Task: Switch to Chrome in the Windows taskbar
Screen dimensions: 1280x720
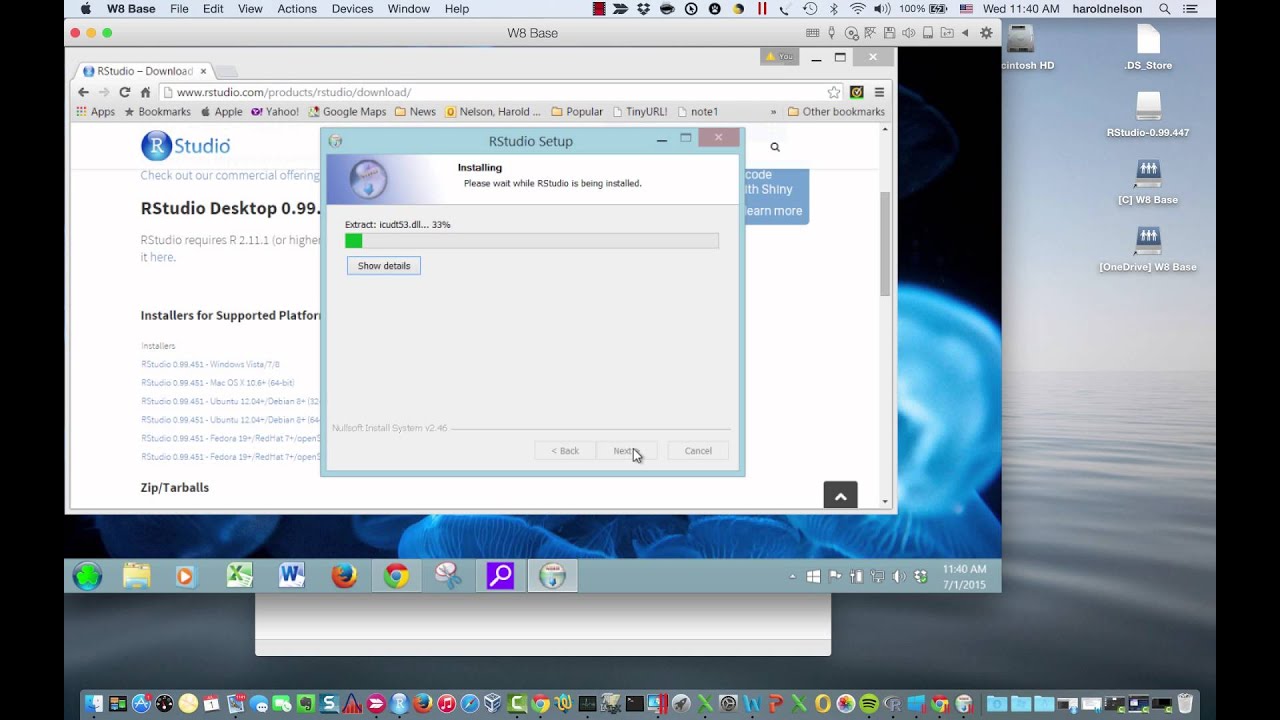Action: (396, 576)
